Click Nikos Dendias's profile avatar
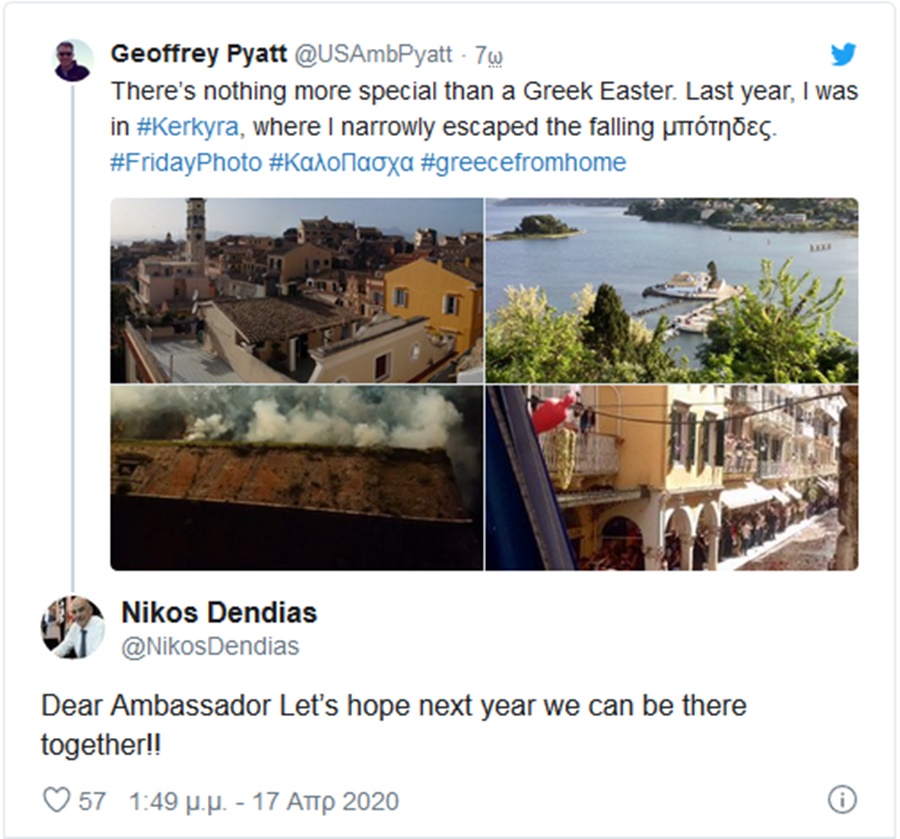Image resolution: width=900 pixels, height=839 pixels. click(x=72, y=627)
